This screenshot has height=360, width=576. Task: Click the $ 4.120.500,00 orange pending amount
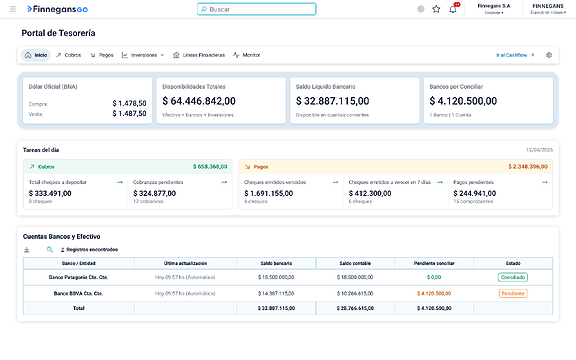pos(434,294)
